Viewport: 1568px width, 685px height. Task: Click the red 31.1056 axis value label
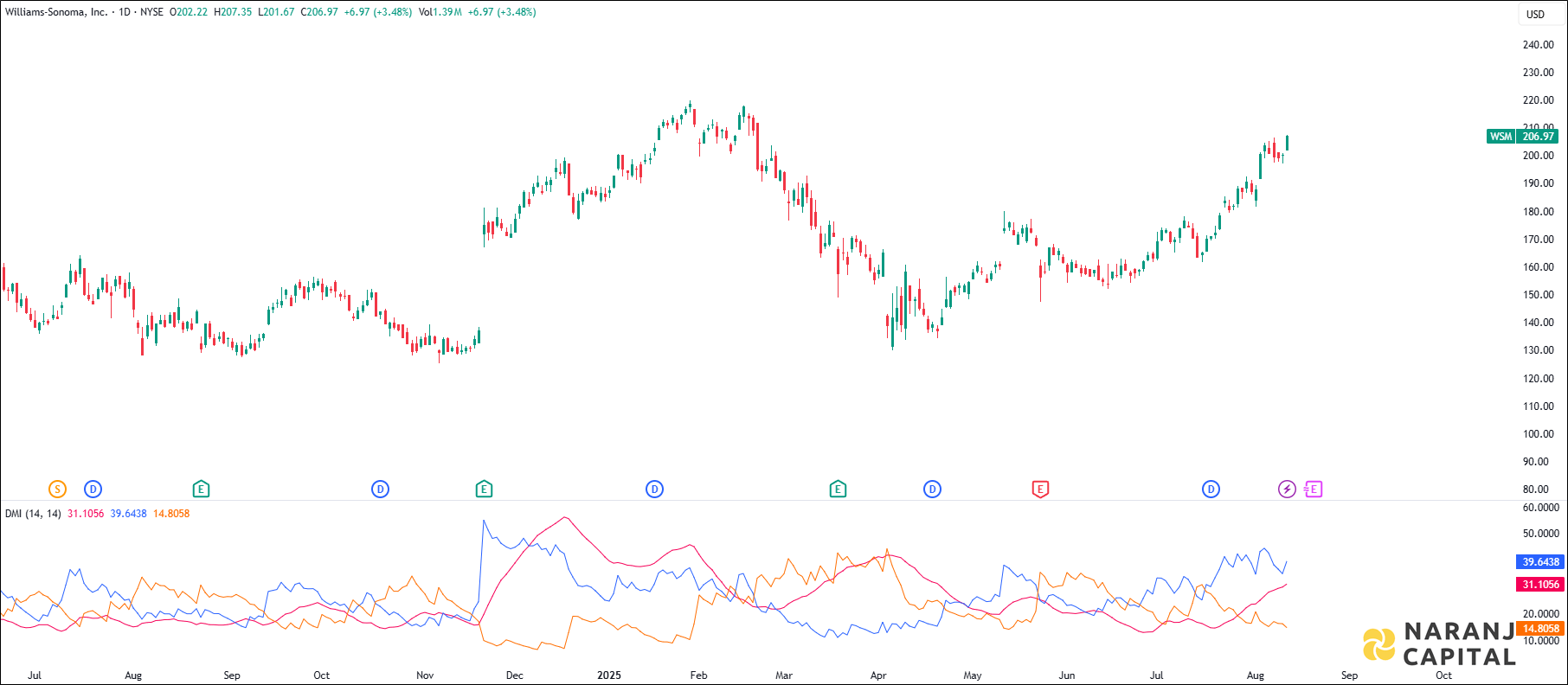(1541, 585)
